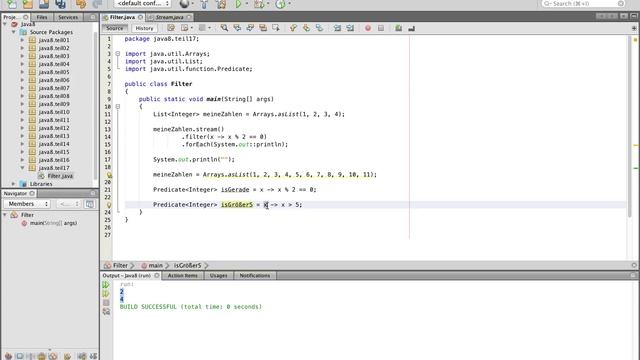Click the Stop icon in Output
Screen dimensions: 640x360
point(106,303)
